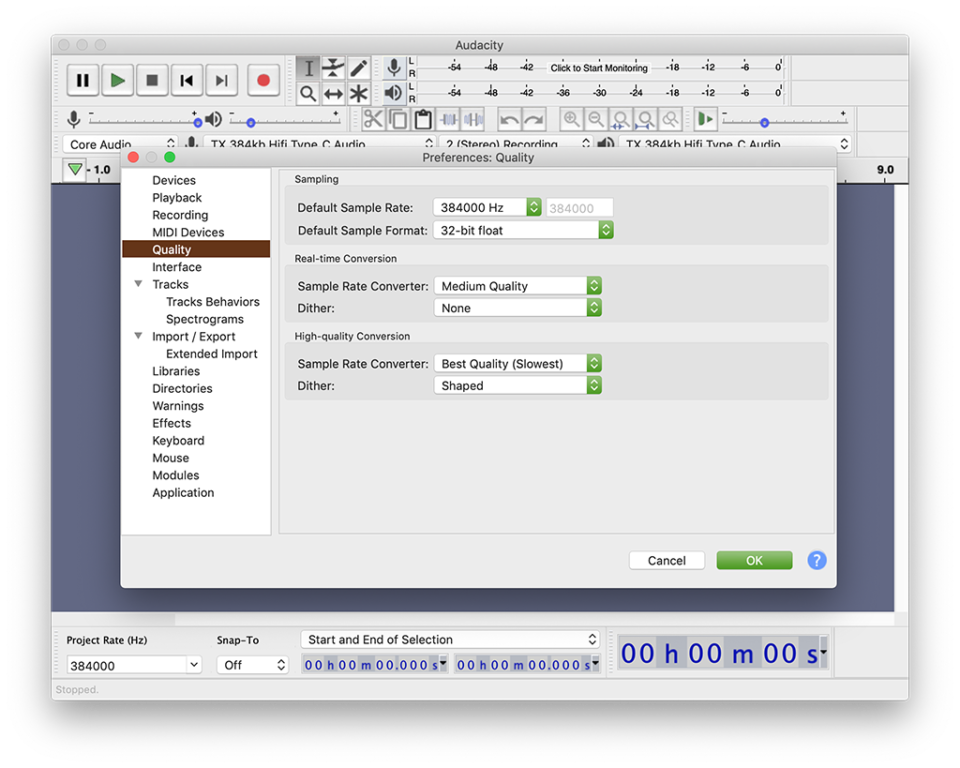Select Interface preferences category
Viewport: 960px width, 768px height.
coord(177,267)
